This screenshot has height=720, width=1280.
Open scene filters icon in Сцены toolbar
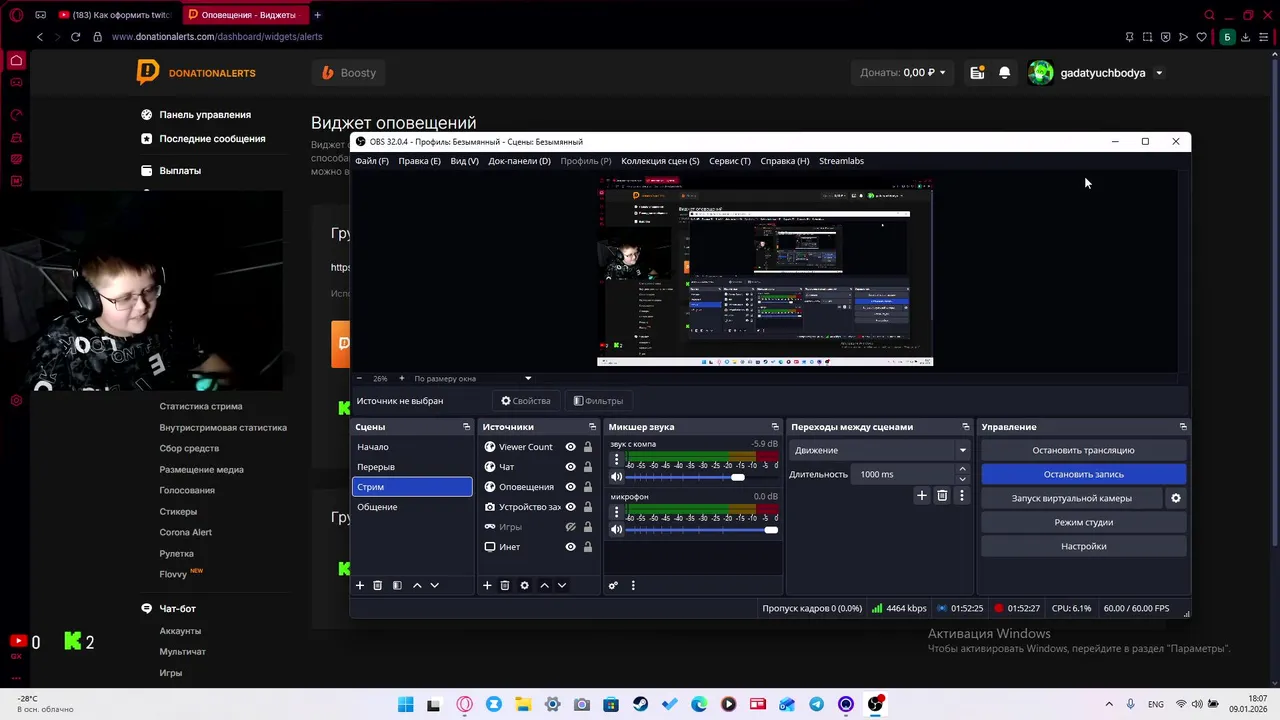coord(397,585)
